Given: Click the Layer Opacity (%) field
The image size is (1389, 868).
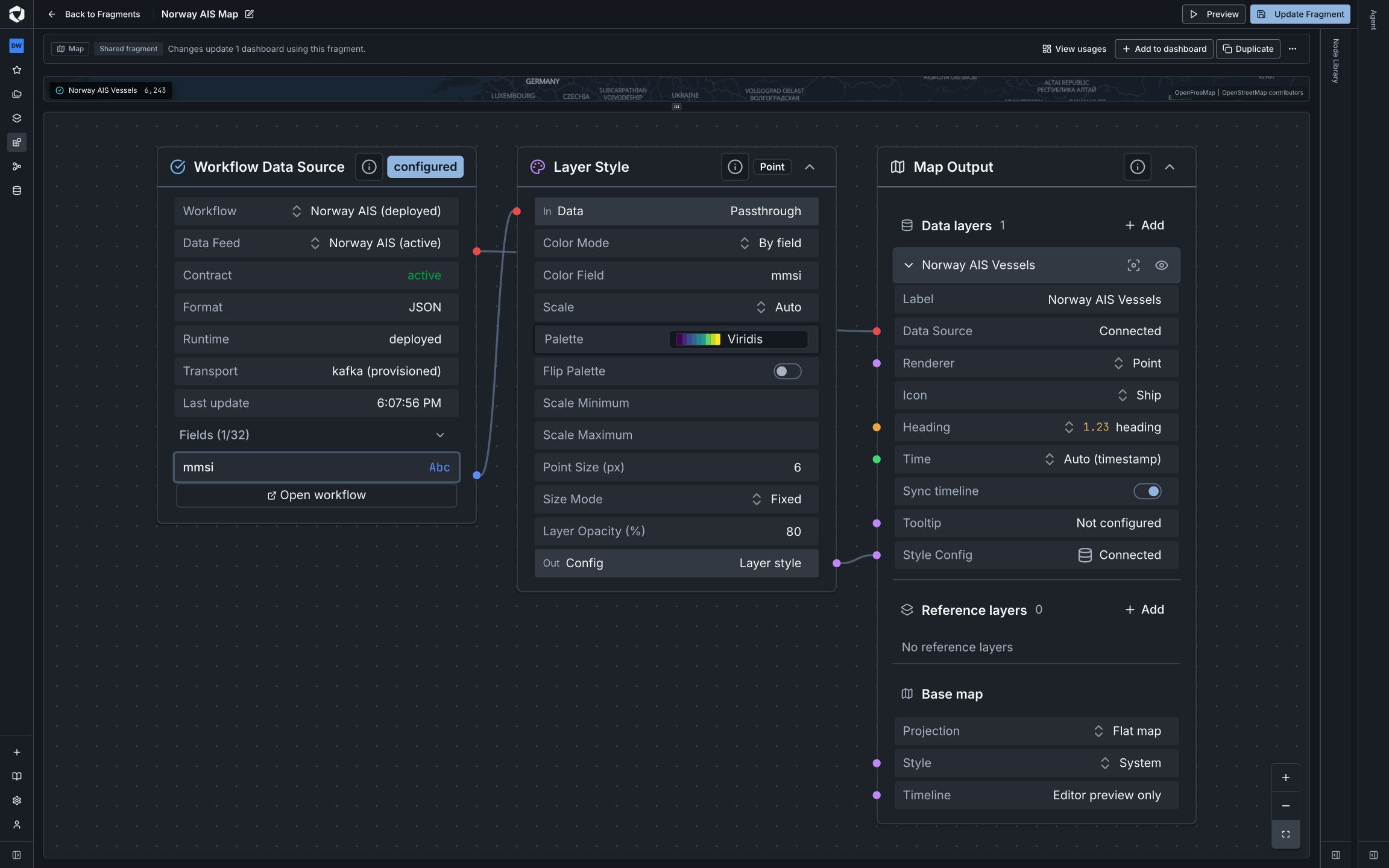Looking at the screenshot, I should 676,531.
